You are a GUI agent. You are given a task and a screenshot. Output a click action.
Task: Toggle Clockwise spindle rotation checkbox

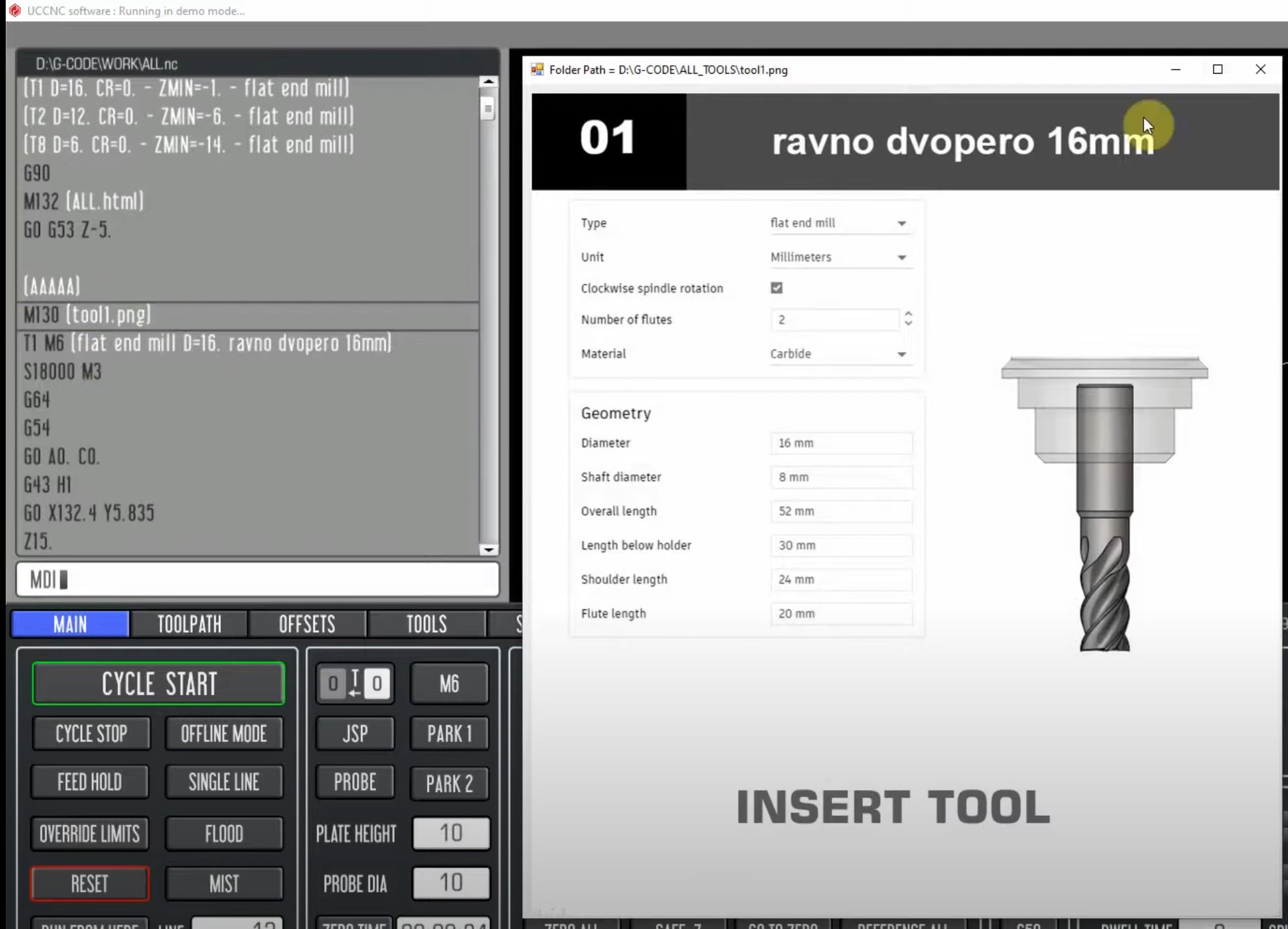[x=777, y=288]
